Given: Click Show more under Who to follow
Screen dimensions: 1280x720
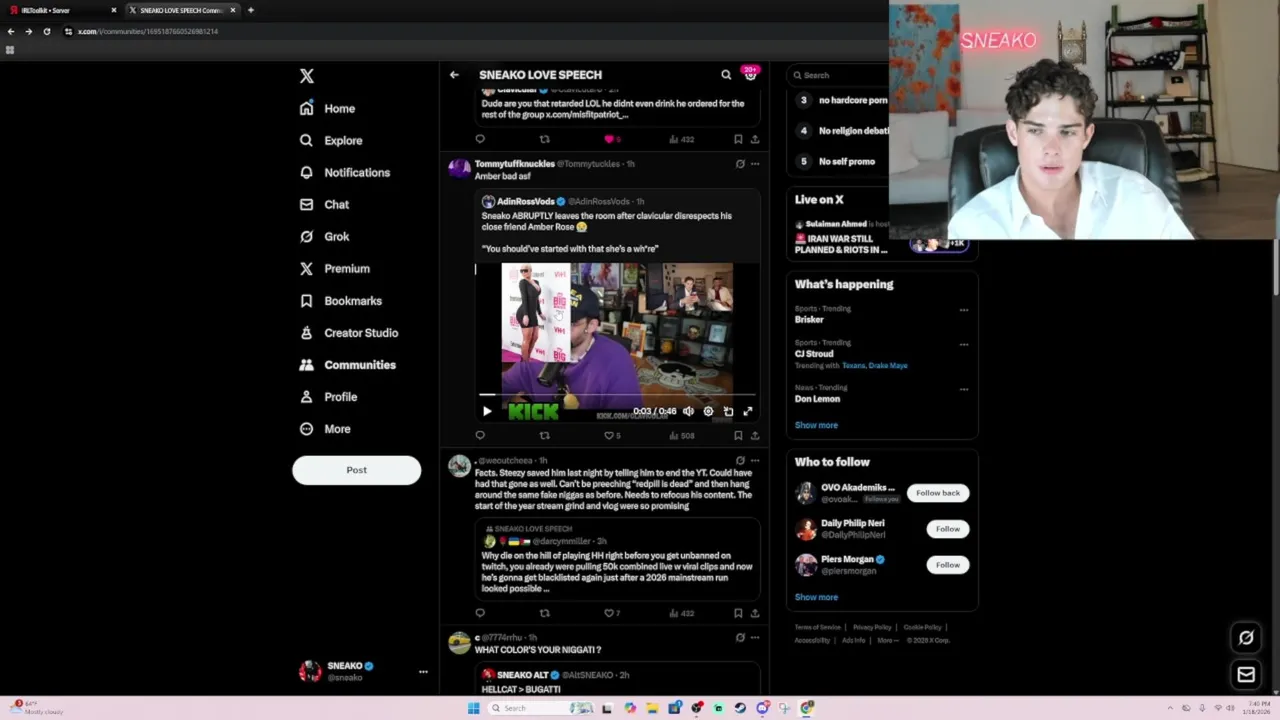Looking at the screenshot, I should [x=816, y=597].
